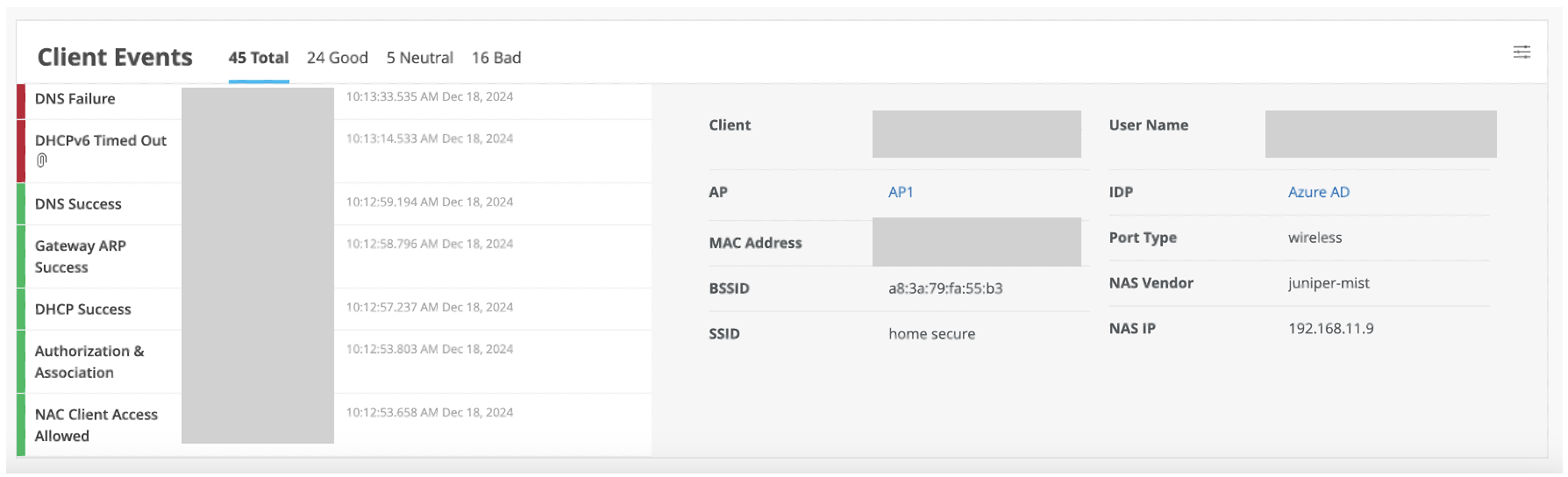Select the DHCPv6 Timed Out event
The image size is (1568, 477).
tap(101, 140)
